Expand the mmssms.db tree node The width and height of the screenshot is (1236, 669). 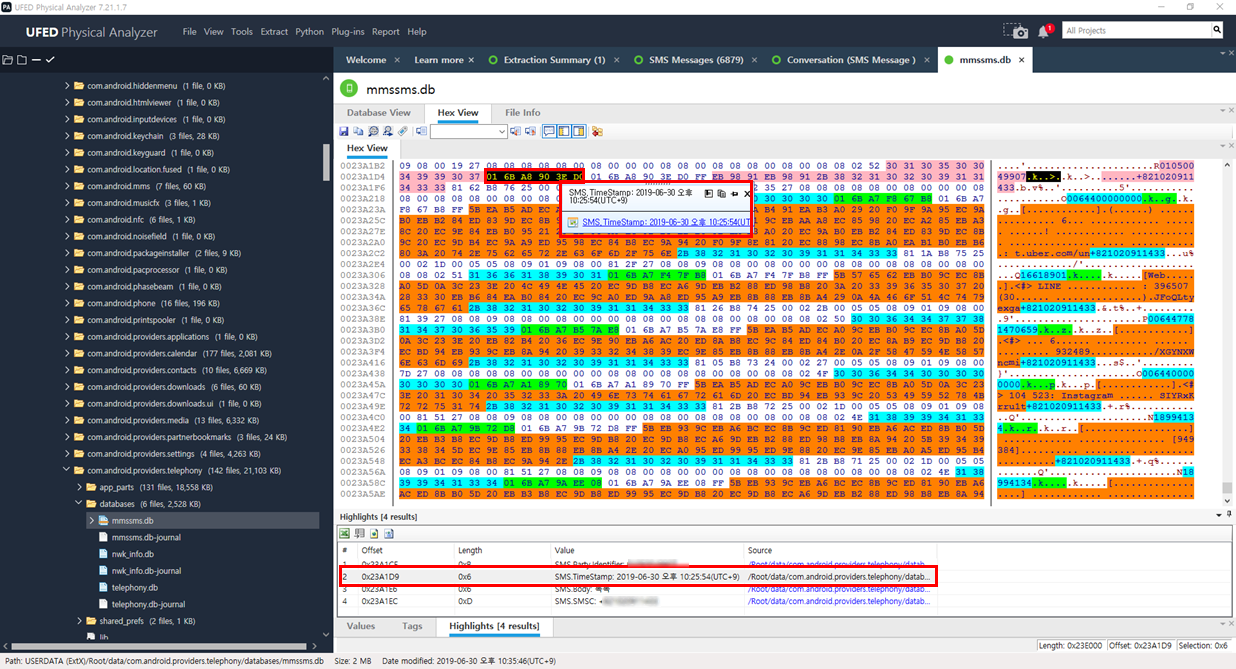pos(90,521)
